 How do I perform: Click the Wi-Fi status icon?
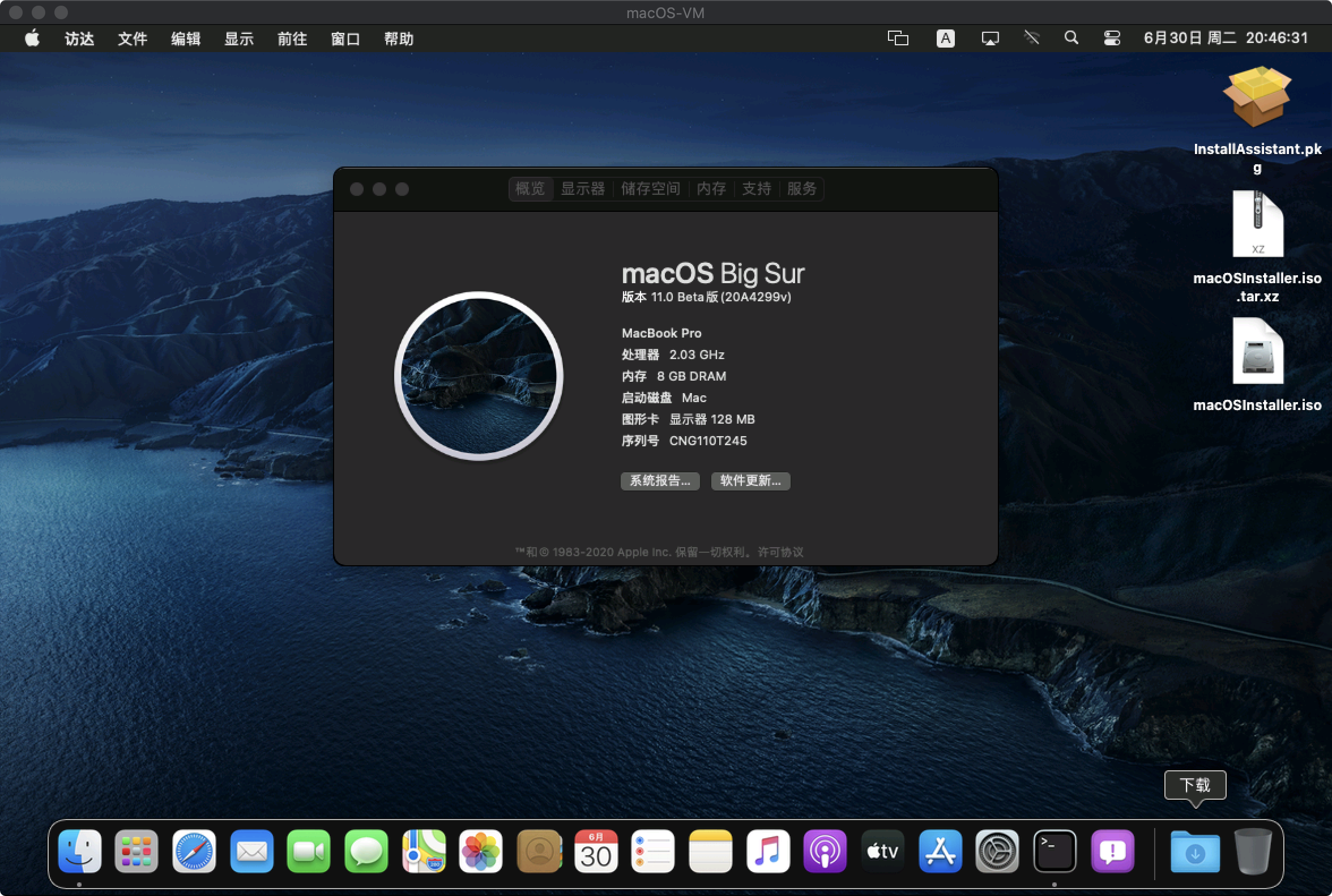click(x=1031, y=39)
